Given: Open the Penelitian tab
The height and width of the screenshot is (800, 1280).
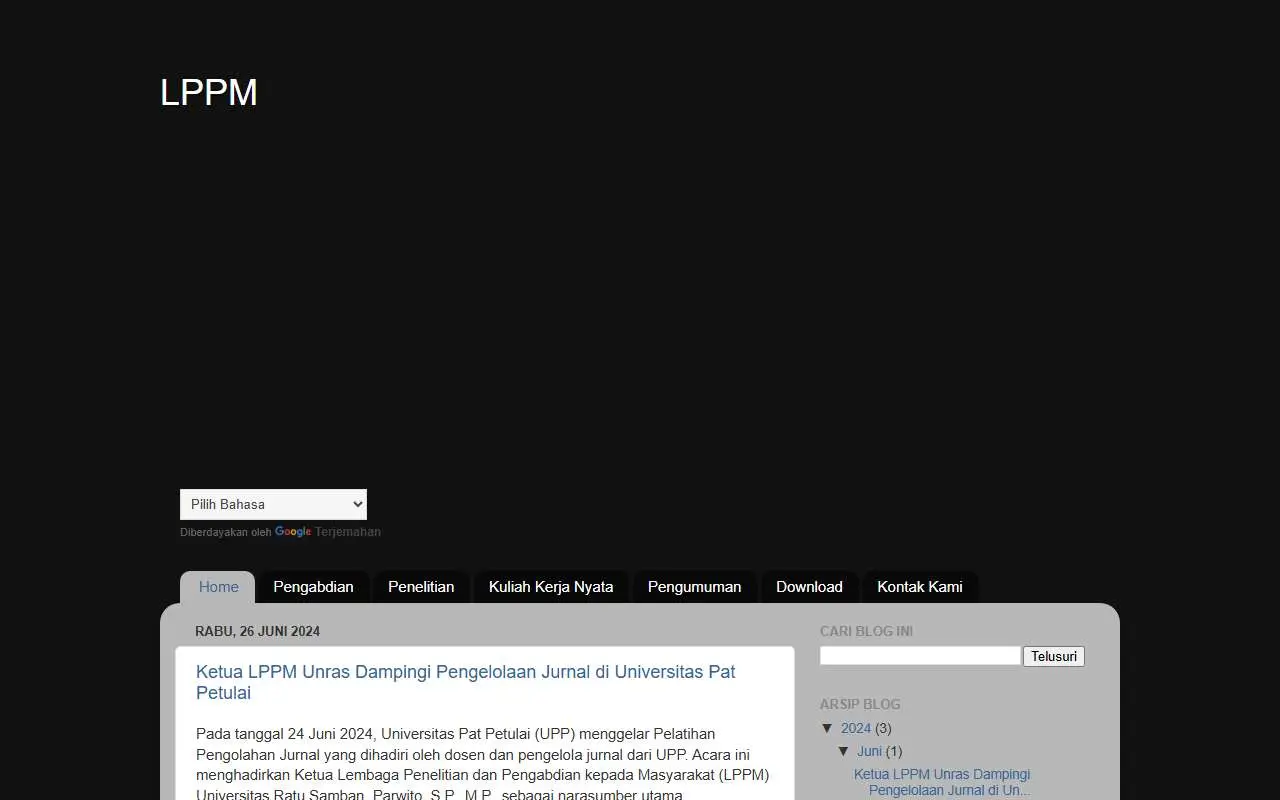Looking at the screenshot, I should tap(421, 587).
